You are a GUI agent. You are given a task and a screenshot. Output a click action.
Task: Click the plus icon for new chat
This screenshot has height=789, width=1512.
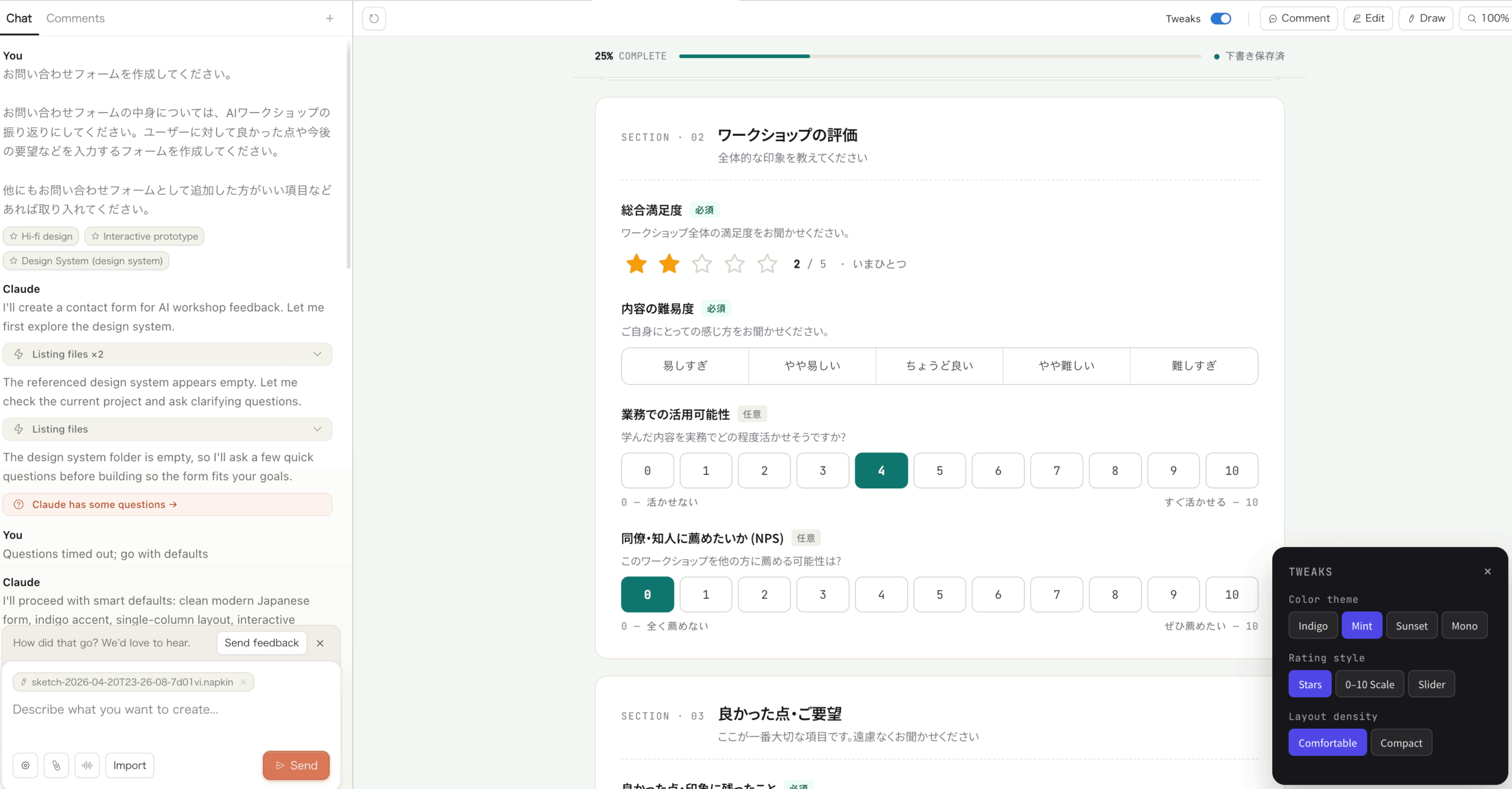[330, 18]
